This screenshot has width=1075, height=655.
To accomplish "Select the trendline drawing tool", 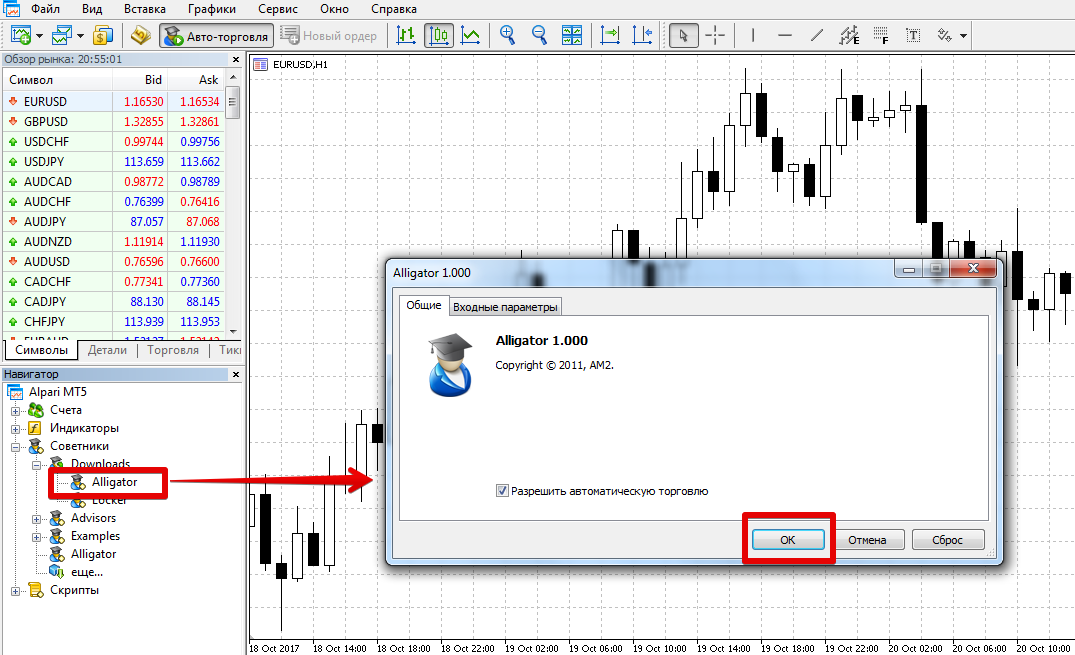I will point(817,36).
